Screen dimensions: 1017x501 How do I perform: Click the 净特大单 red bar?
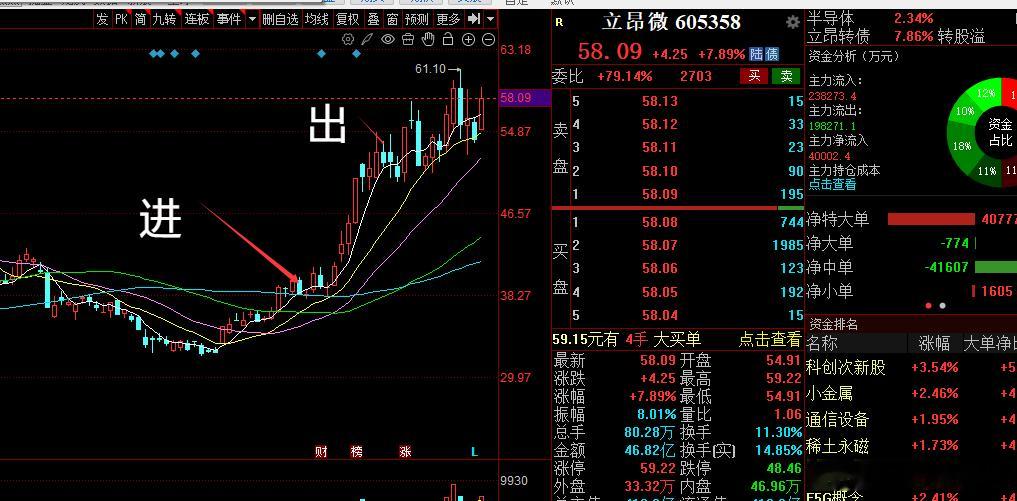931,219
